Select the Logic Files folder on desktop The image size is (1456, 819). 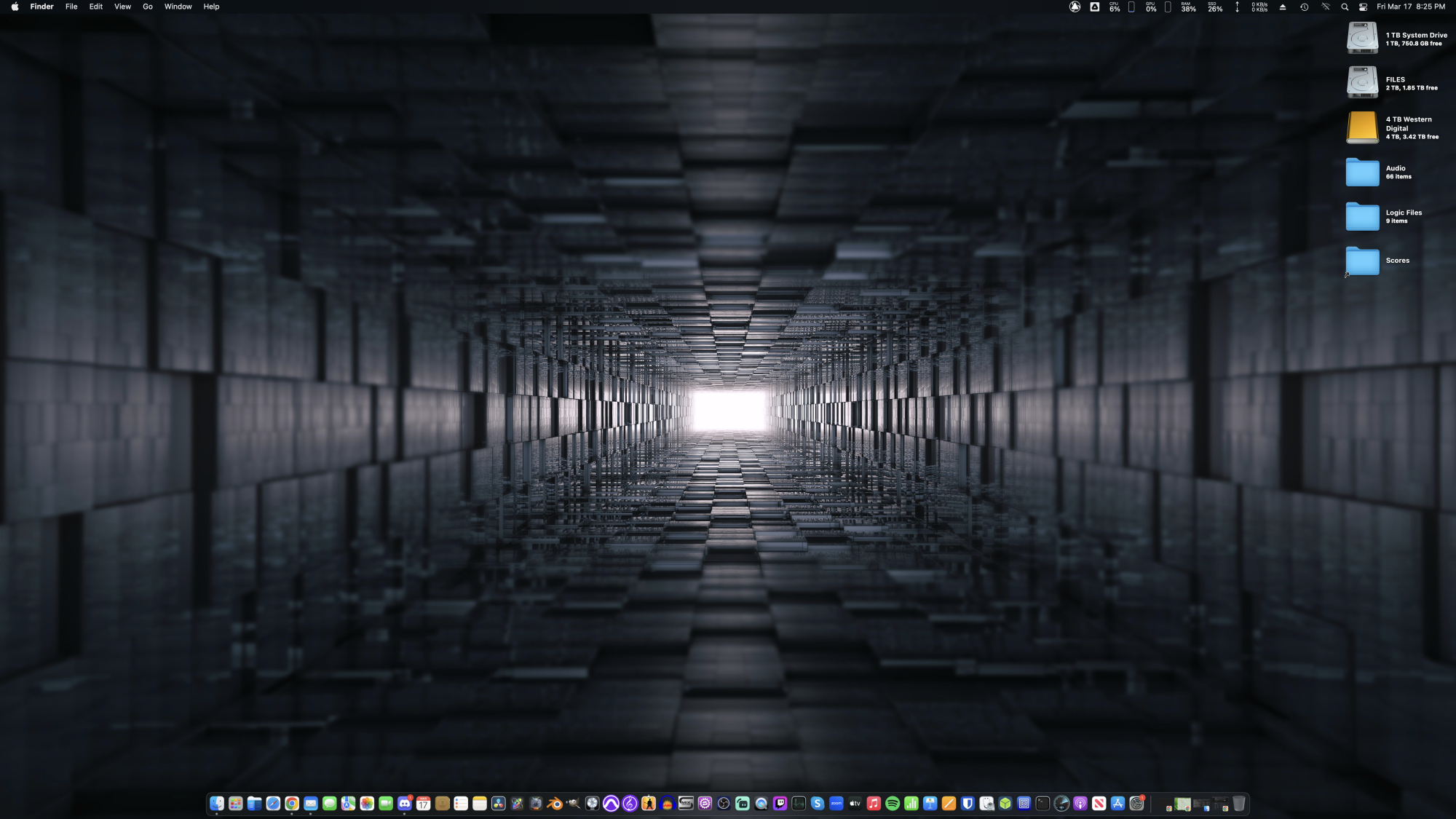click(x=1362, y=216)
